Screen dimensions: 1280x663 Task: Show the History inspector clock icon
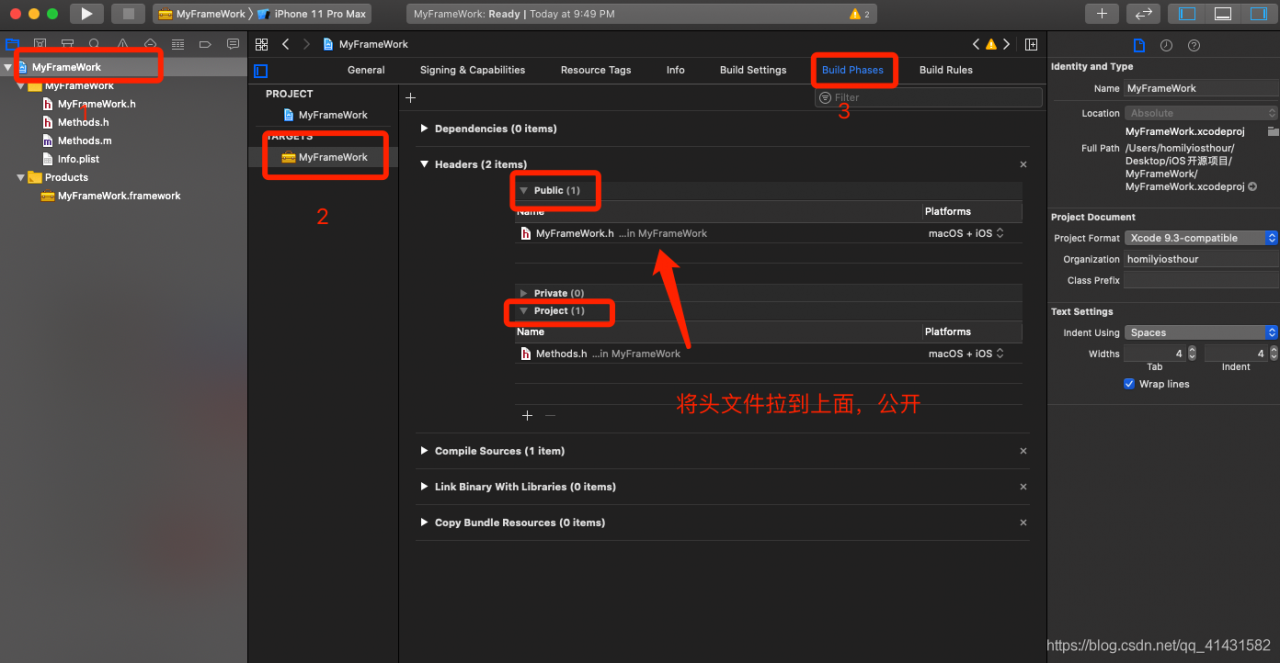point(1166,45)
